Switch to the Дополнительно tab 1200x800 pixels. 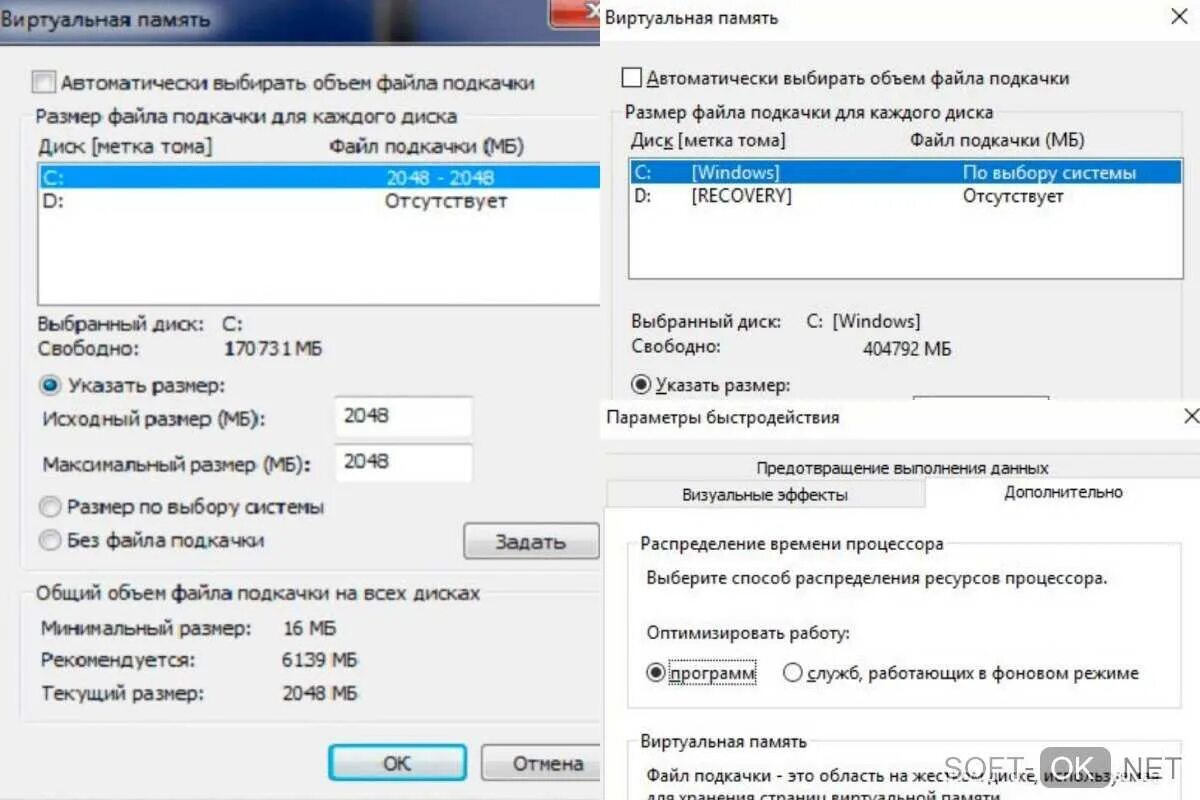click(x=1063, y=492)
